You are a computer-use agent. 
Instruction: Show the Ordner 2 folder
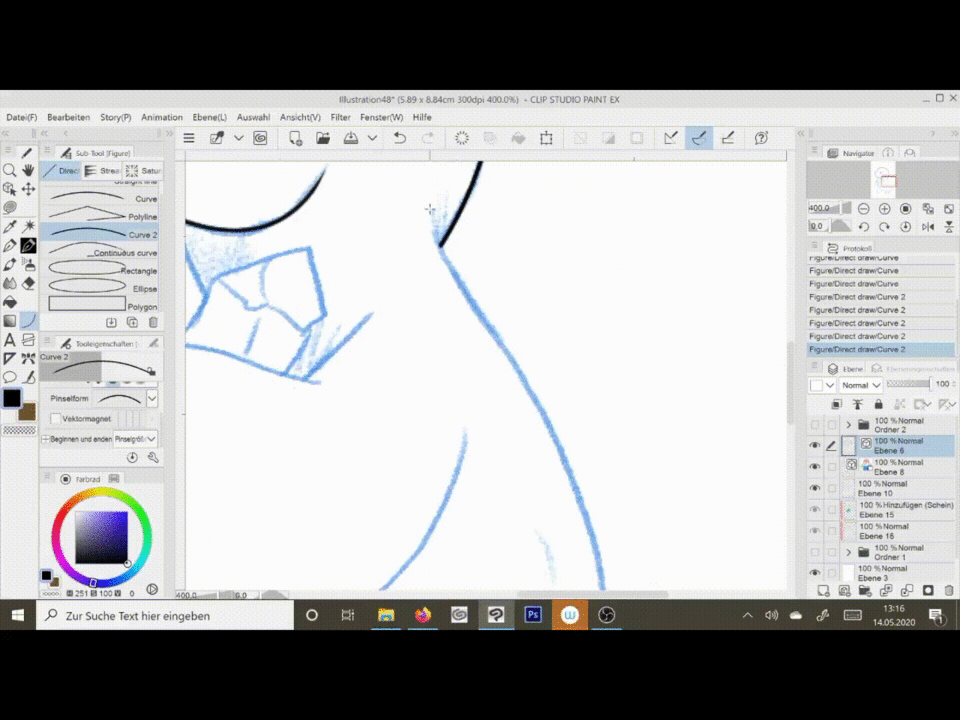pyautogui.click(x=814, y=424)
